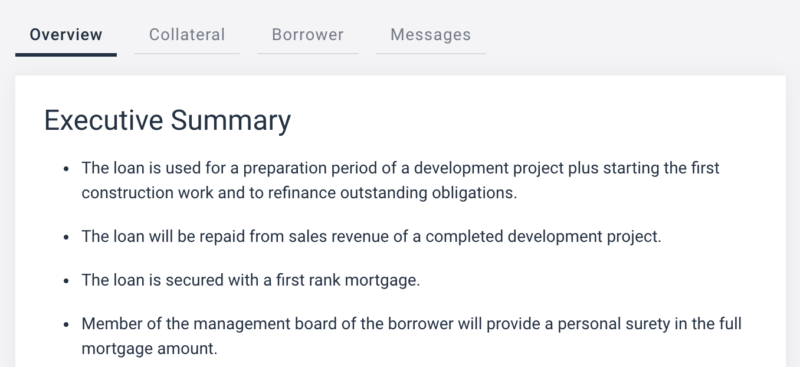800x367 pixels.
Task: Open the Borrower tab
Action: coord(308,35)
